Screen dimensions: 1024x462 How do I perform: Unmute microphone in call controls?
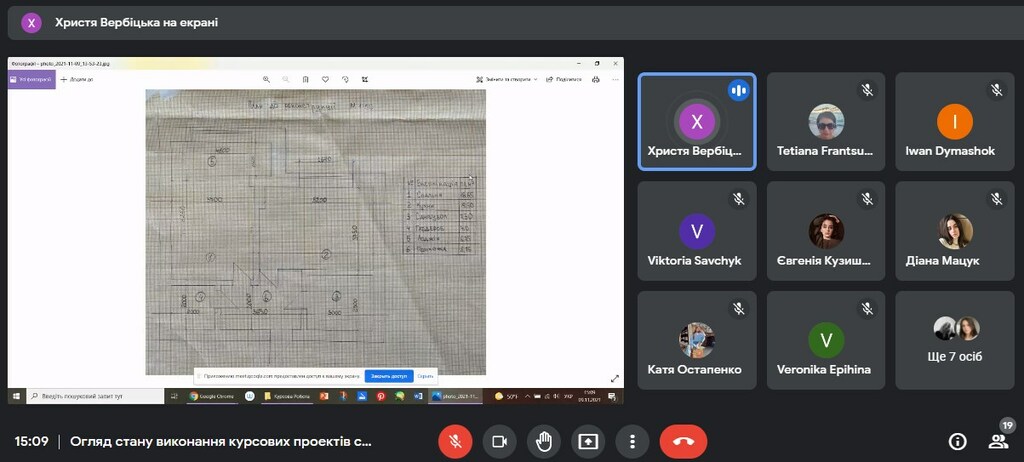point(455,441)
